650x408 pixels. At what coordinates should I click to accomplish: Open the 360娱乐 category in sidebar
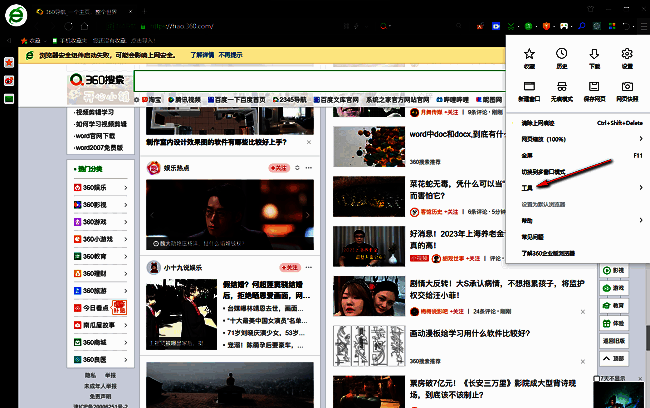tap(93, 187)
